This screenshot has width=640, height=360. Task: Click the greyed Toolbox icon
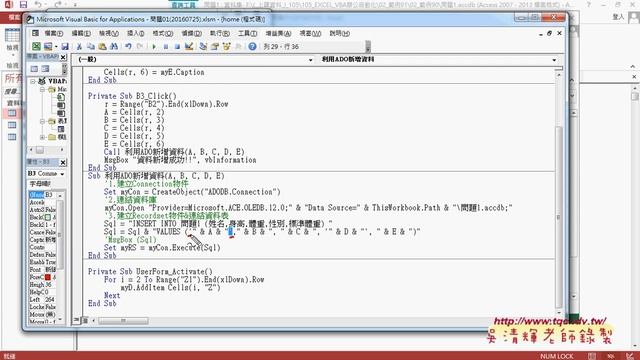pyautogui.click(x=238, y=47)
